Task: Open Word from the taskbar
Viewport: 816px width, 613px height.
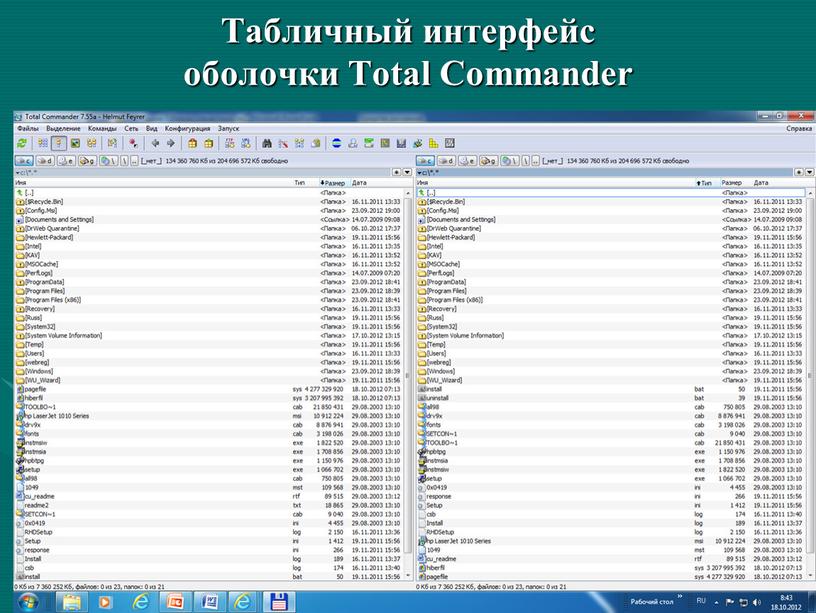Action: 210,602
